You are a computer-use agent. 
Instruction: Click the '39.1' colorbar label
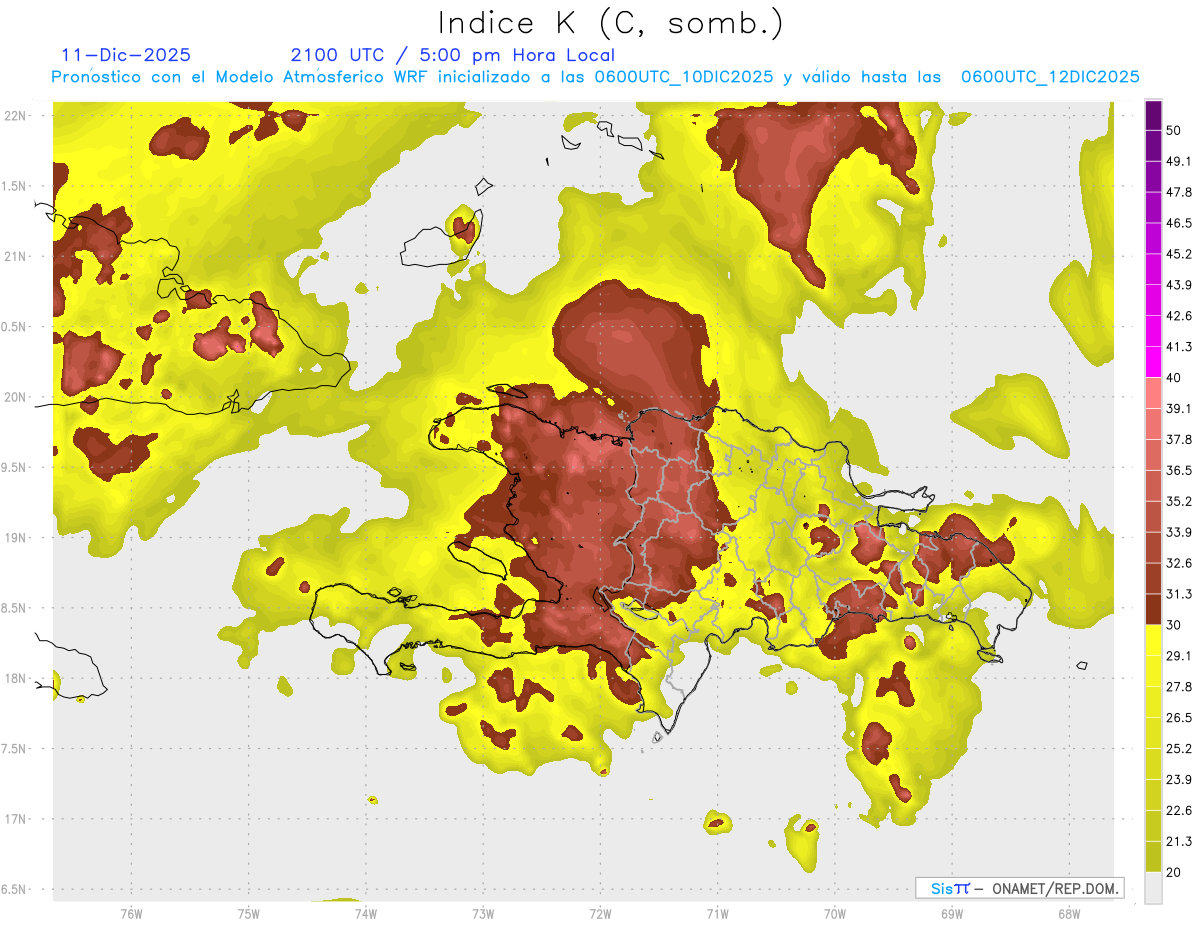pyautogui.click(x=1179, y=408)
